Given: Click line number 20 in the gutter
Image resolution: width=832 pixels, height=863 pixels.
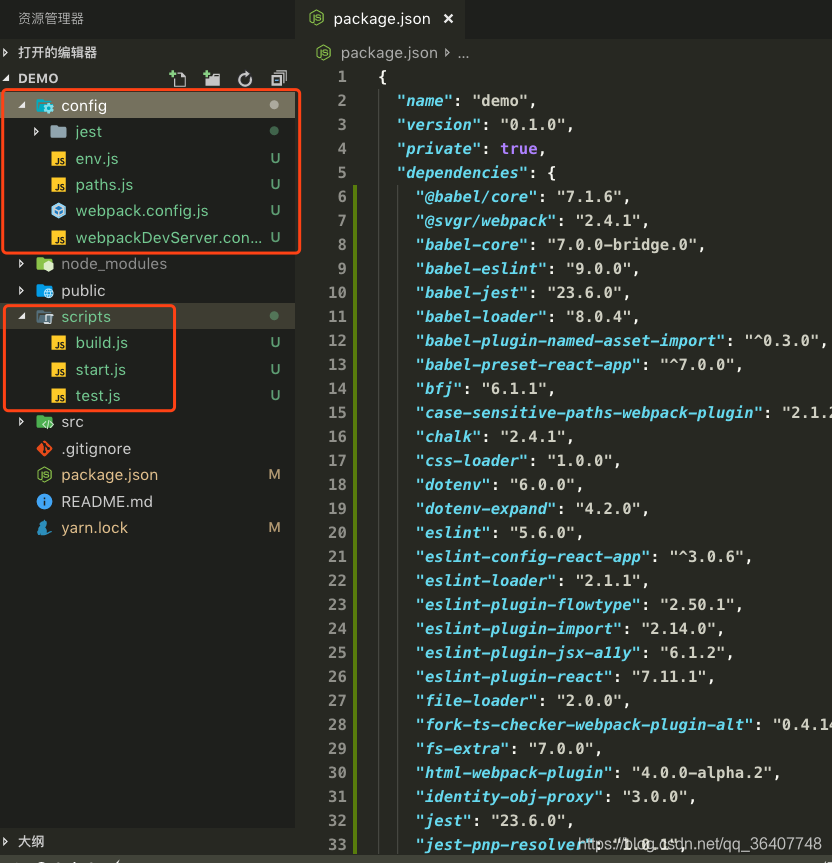Looking at the screenshot, I should click(x=337, y=533).
